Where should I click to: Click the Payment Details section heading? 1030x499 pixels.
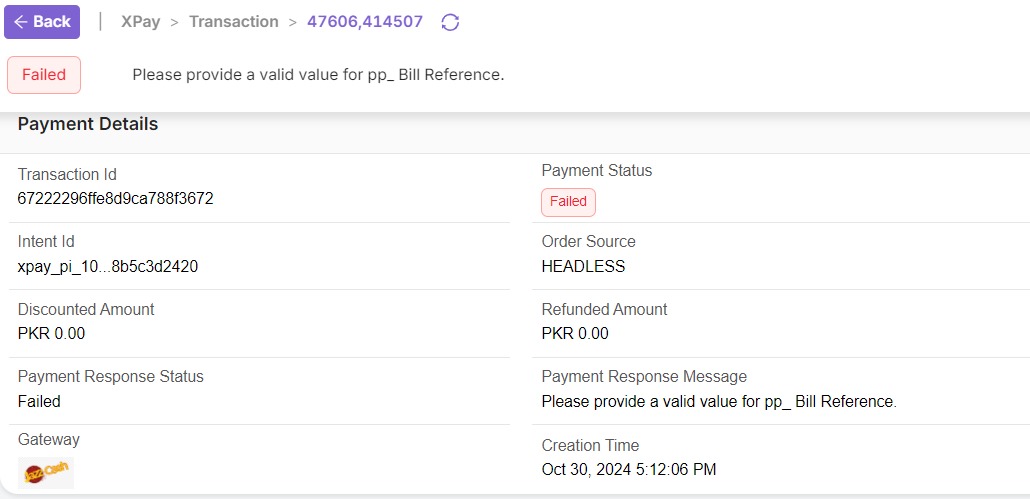[x=88, y=125]
